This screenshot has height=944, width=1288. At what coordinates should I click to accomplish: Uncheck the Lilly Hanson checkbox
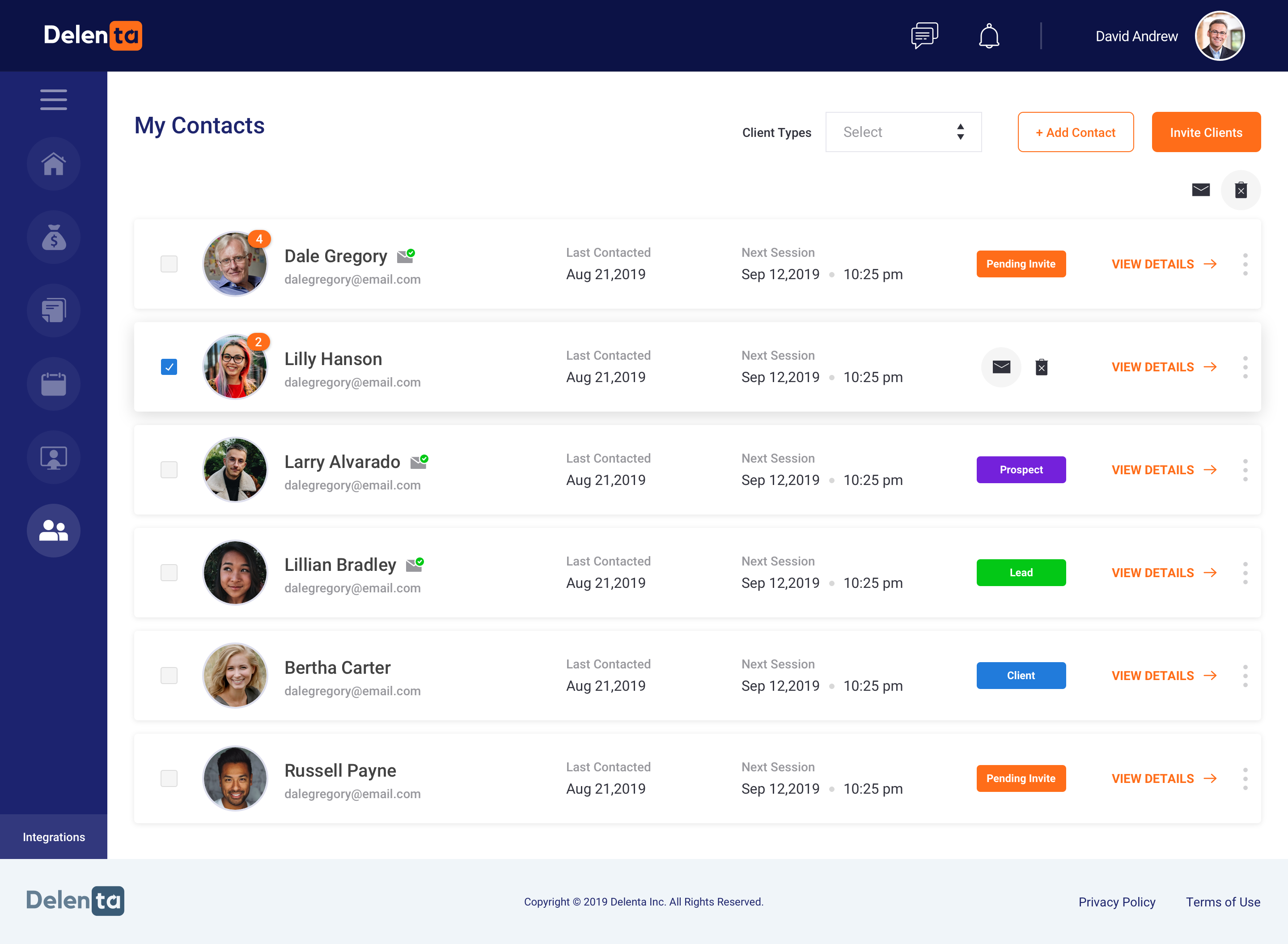169,367
